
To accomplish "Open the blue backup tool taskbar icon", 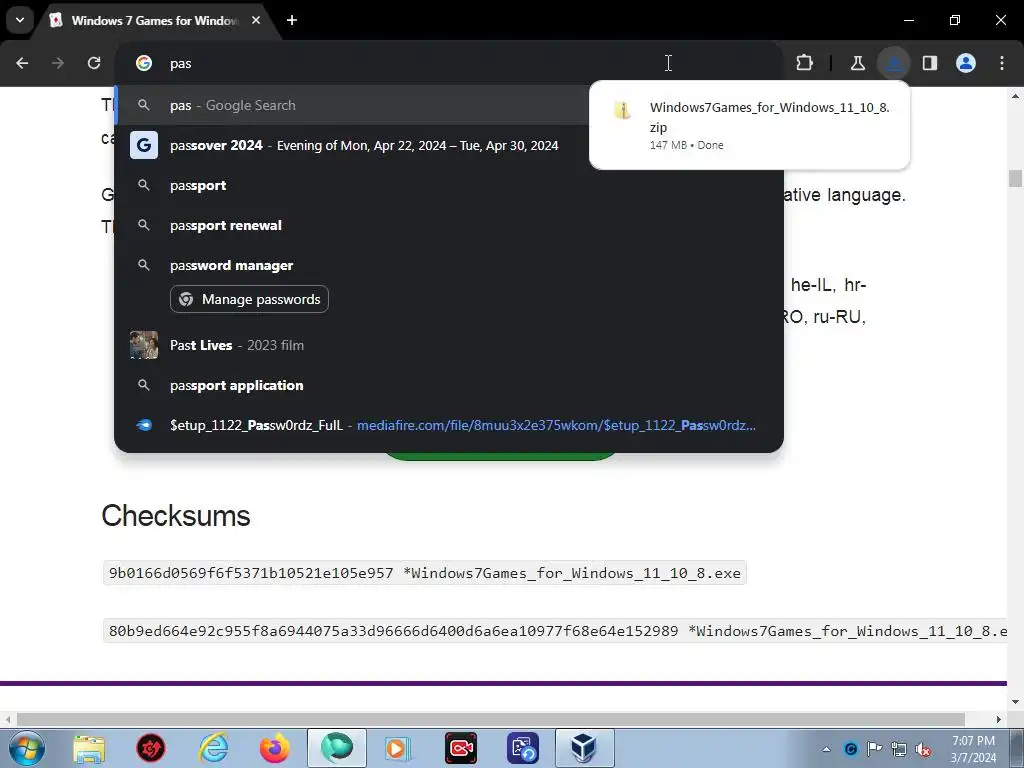I will coord(523,748).
